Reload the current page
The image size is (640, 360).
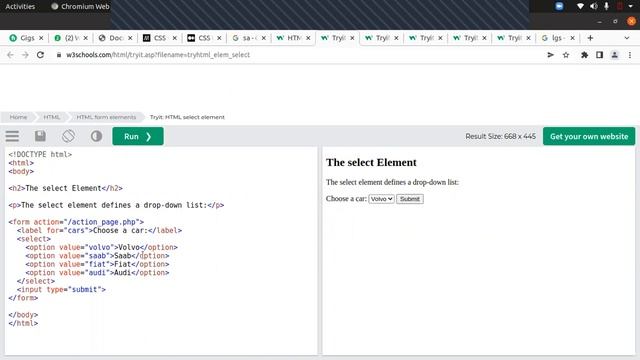40,55
